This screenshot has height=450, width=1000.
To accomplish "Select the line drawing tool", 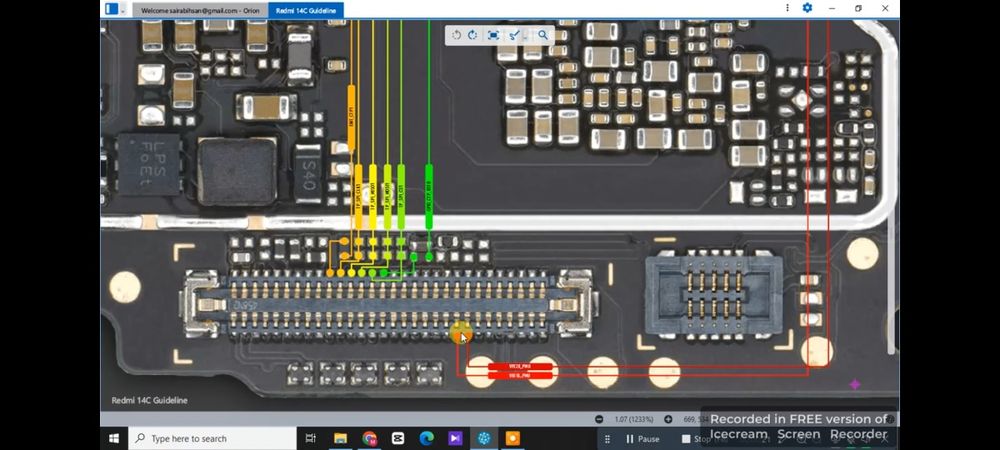I will click(x=514, y=35).
